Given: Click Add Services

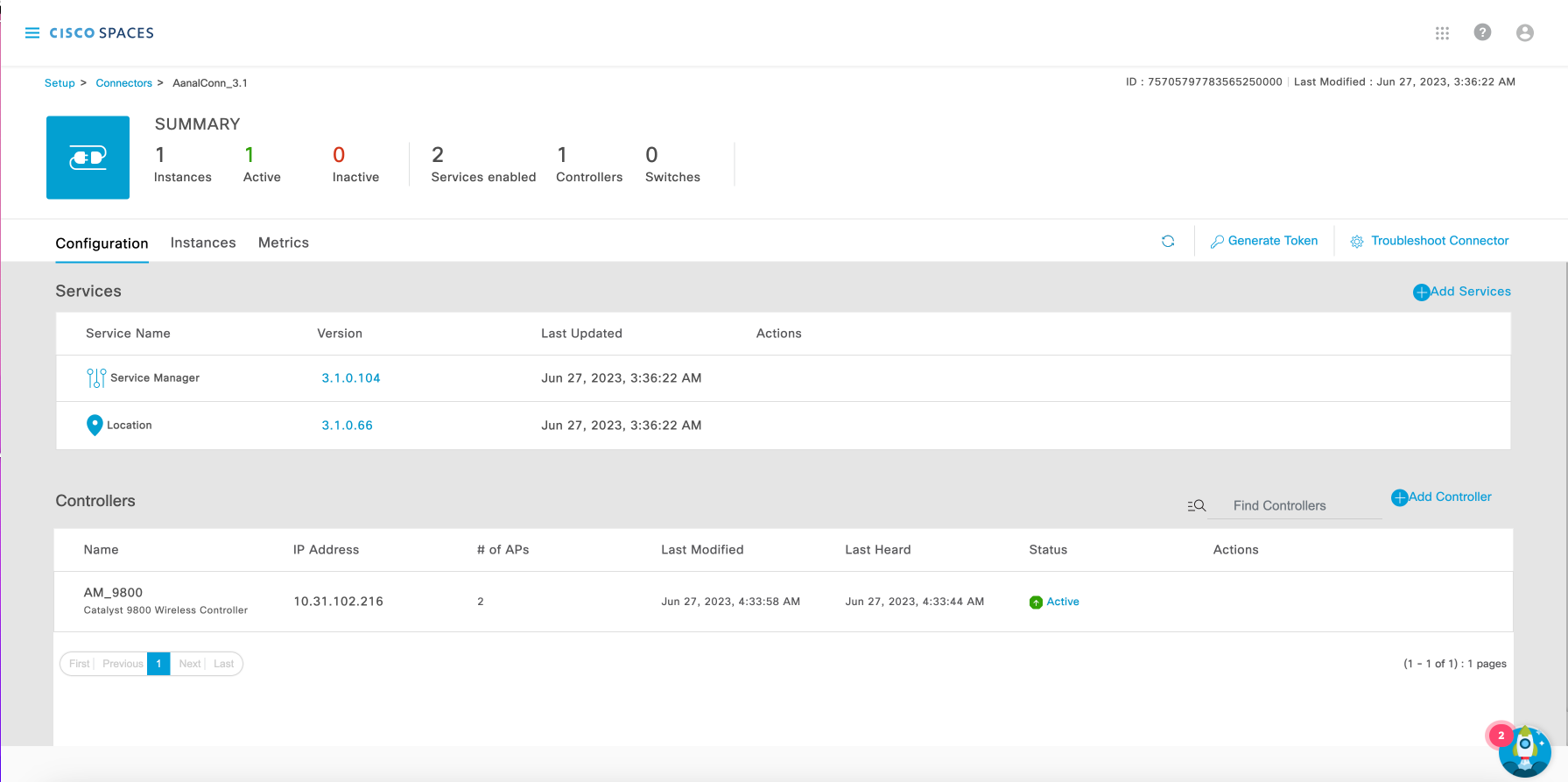Looking at the screenshot, I should pos(1462,292).
